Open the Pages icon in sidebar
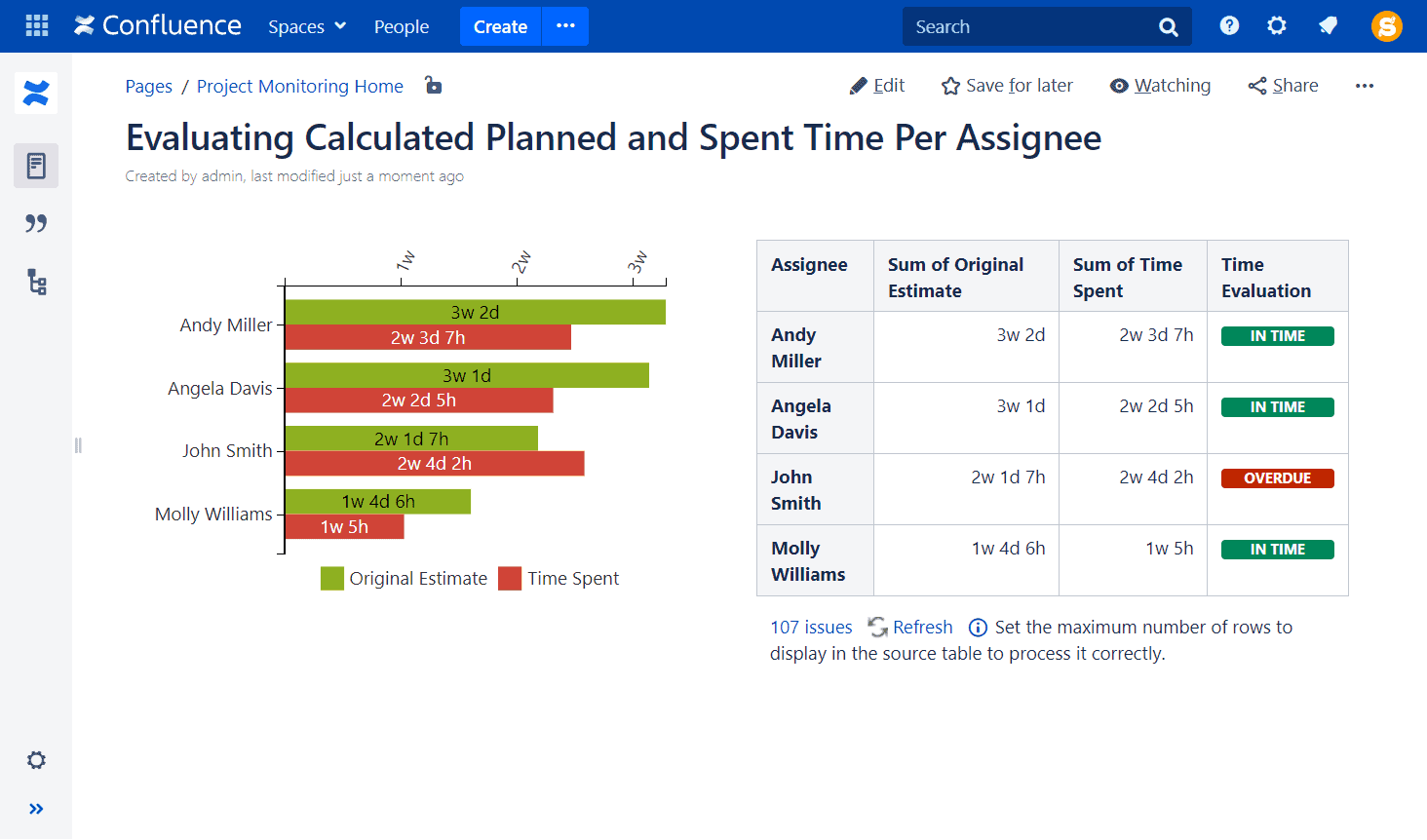 (36, 166)
